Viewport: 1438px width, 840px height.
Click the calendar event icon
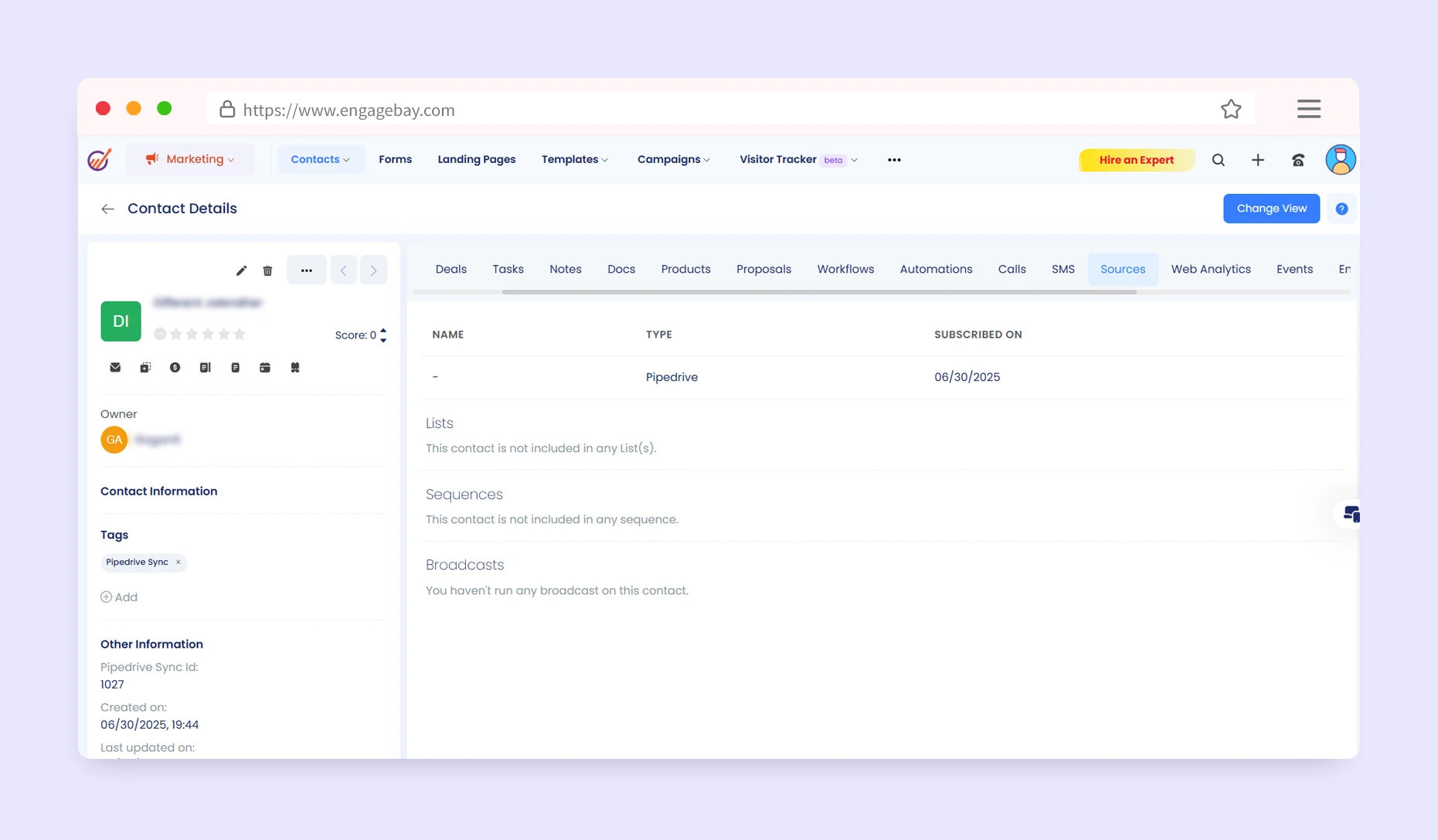[x=265, y=368]
